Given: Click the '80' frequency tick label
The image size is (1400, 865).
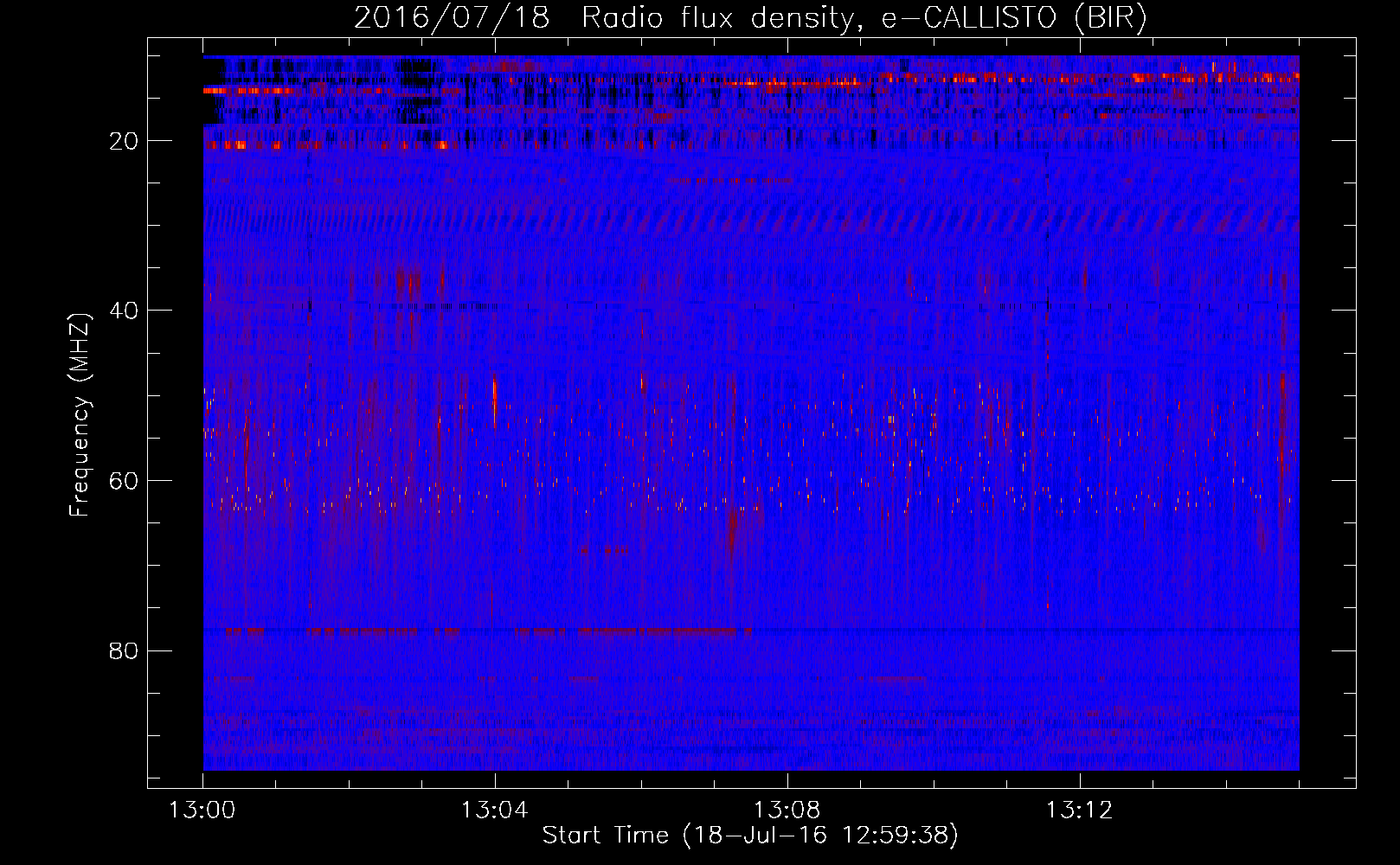Looking at the screenshot, I should [125, 650].
